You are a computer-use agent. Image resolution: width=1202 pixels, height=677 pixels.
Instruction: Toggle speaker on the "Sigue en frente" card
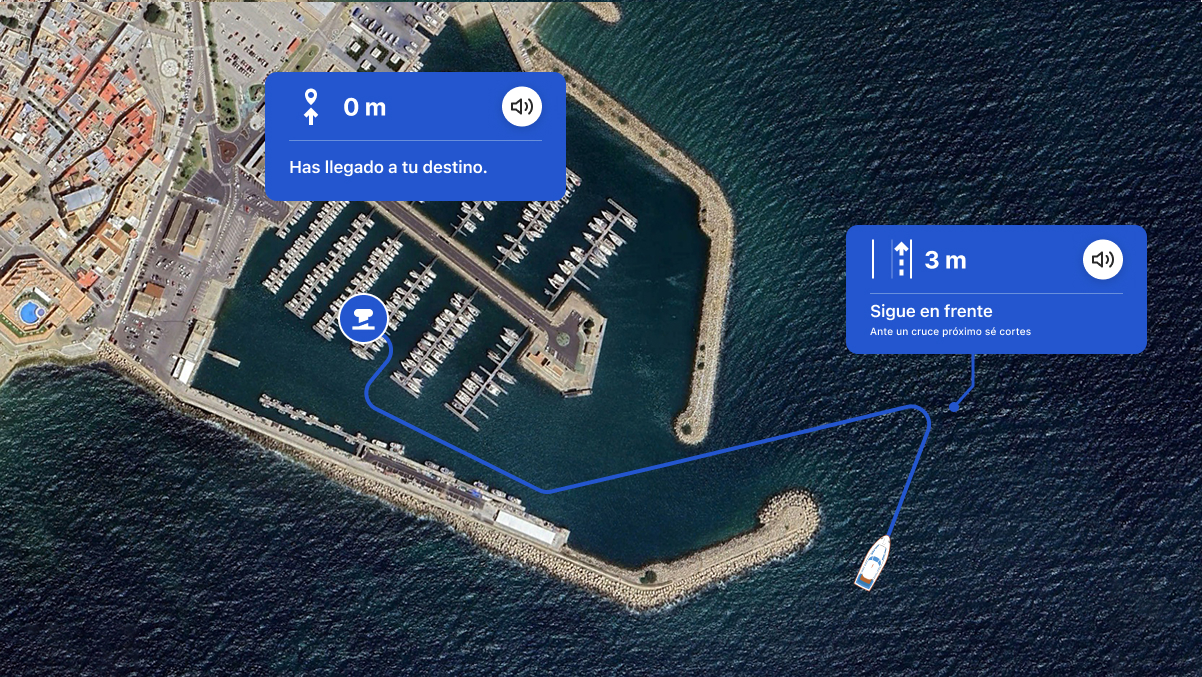pos(1102,260)
